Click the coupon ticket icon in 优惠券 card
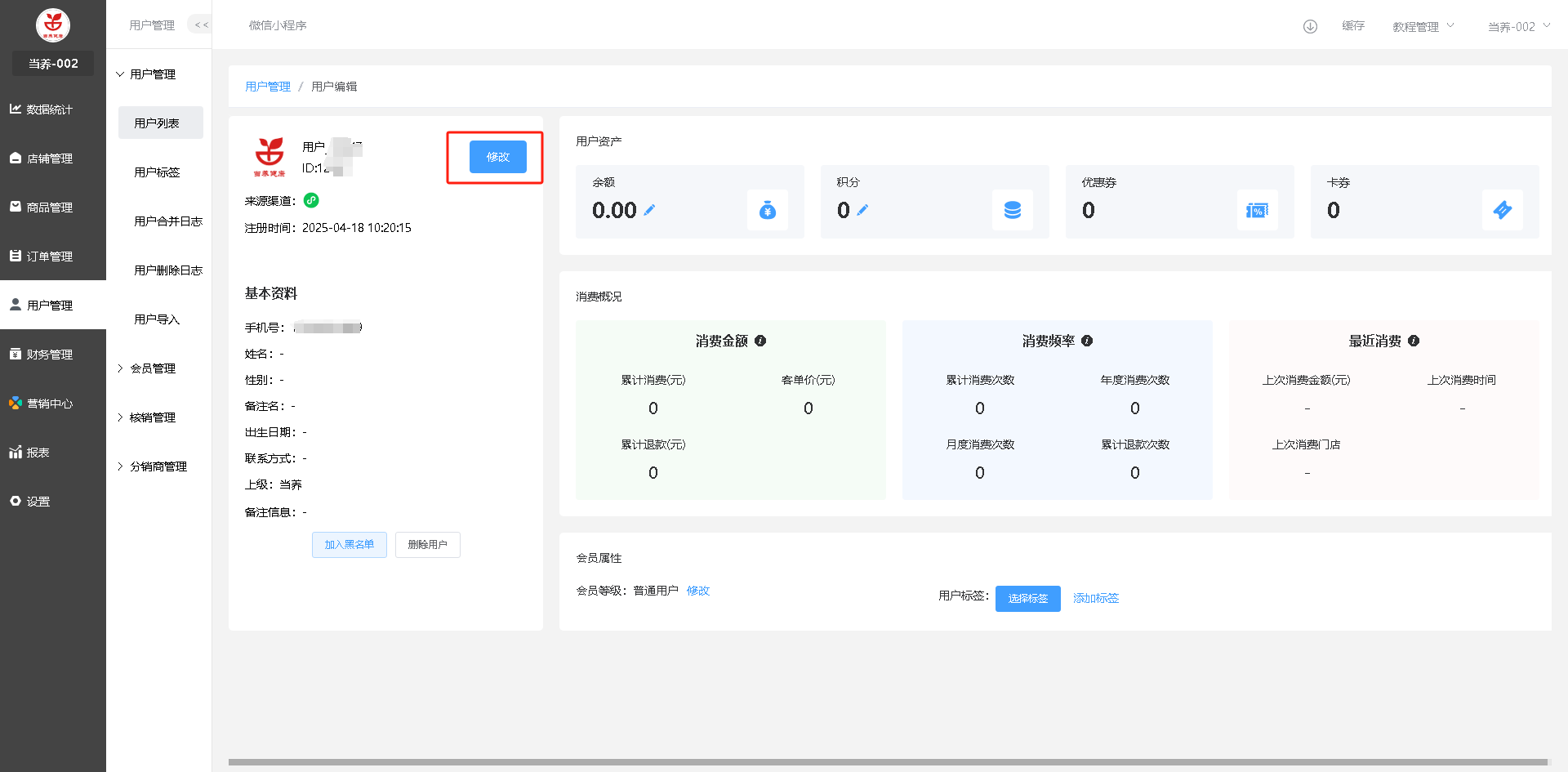This screenshot has height=772, width=1568. pos(1257,210)
